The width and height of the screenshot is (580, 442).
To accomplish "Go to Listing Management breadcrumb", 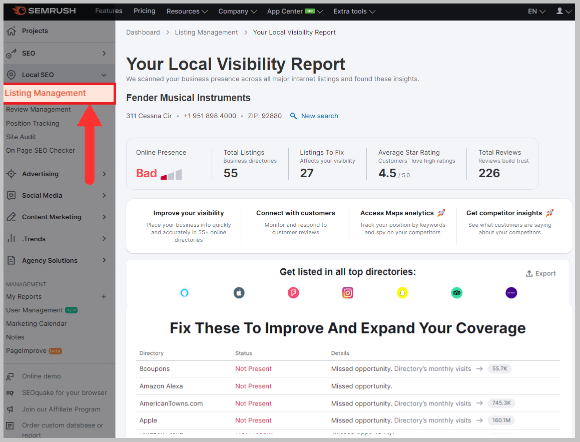I will pyautogui.click(x=206, y=33).
